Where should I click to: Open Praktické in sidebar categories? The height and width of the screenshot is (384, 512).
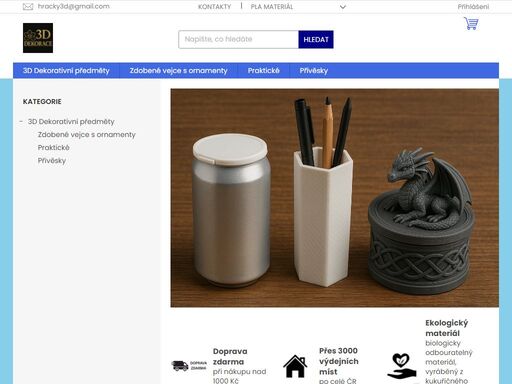(54, 148)
